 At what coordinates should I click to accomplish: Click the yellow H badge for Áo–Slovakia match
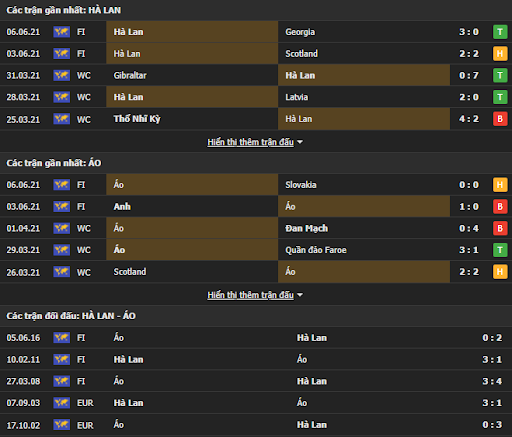(500, 185)
